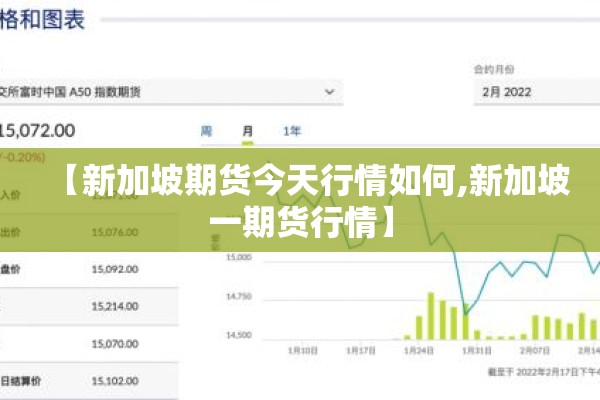This screenshot has height=400, width=600.
Task: Open the A50 index futures product dropdown
Action: click(171, 92)
